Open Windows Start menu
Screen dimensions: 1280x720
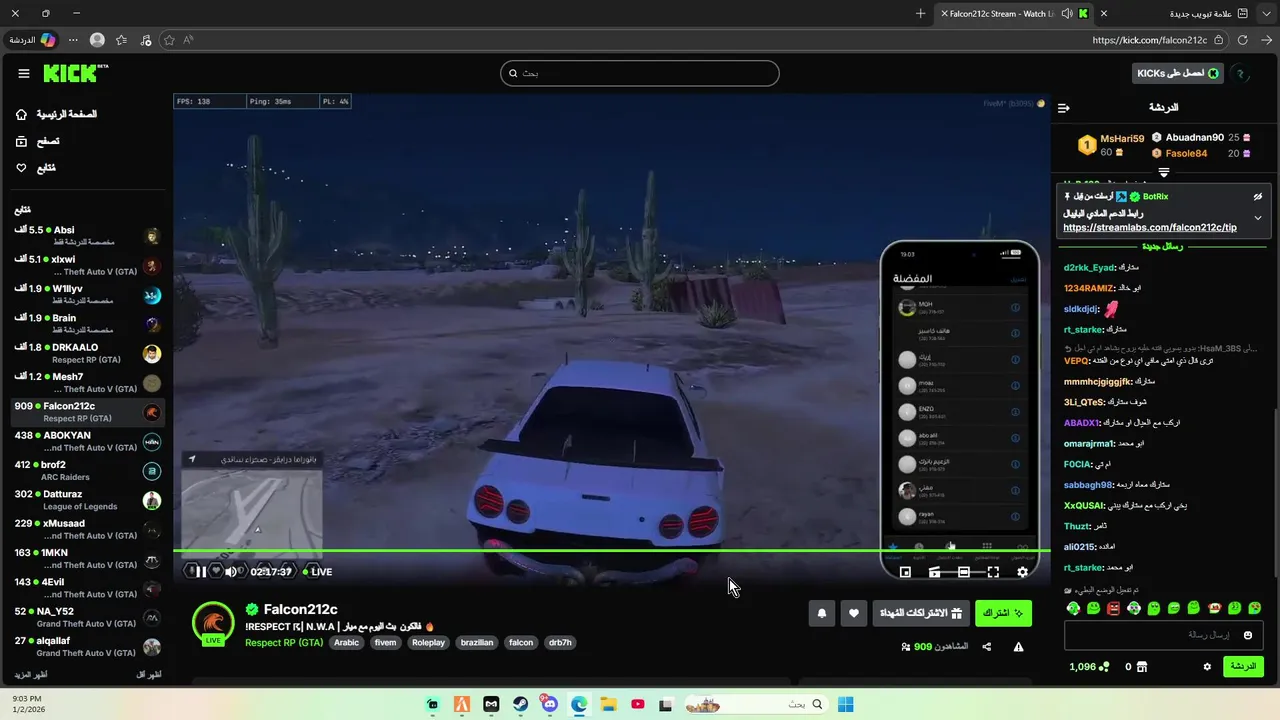click(845, 704)
